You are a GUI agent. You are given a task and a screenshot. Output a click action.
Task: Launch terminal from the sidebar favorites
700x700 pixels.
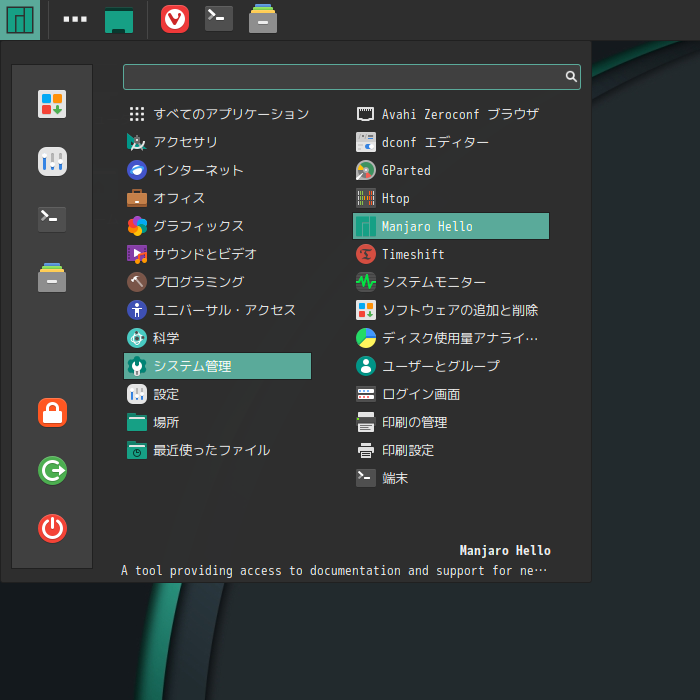point(52,219)
